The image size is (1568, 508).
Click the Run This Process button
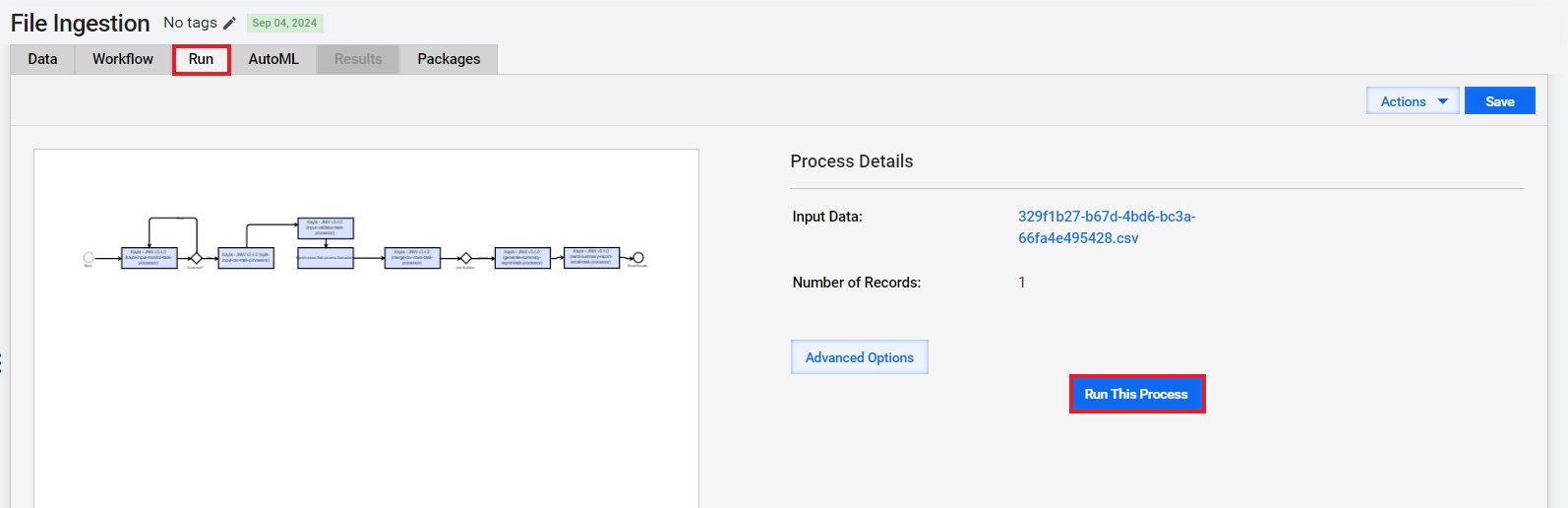(1136, 394)
